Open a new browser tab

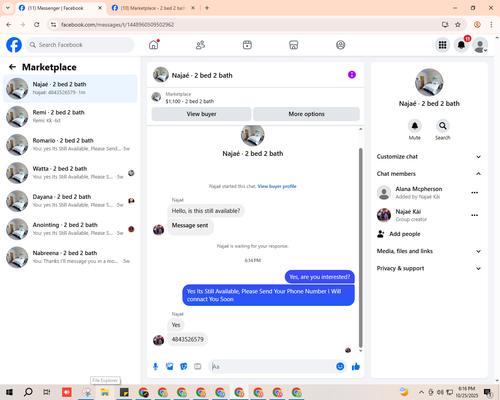click(x=207, y=8)
